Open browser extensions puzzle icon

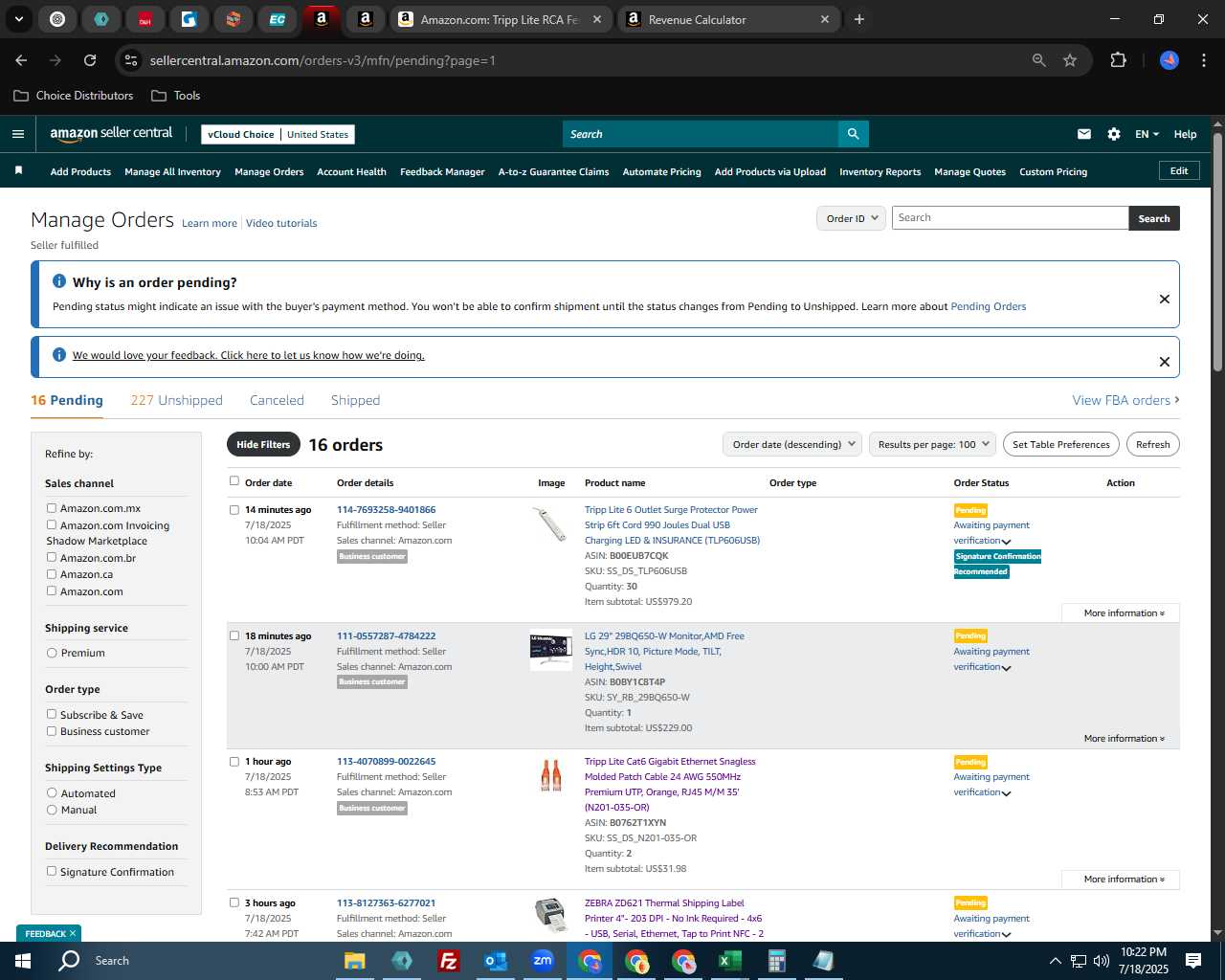point(1118,60)
